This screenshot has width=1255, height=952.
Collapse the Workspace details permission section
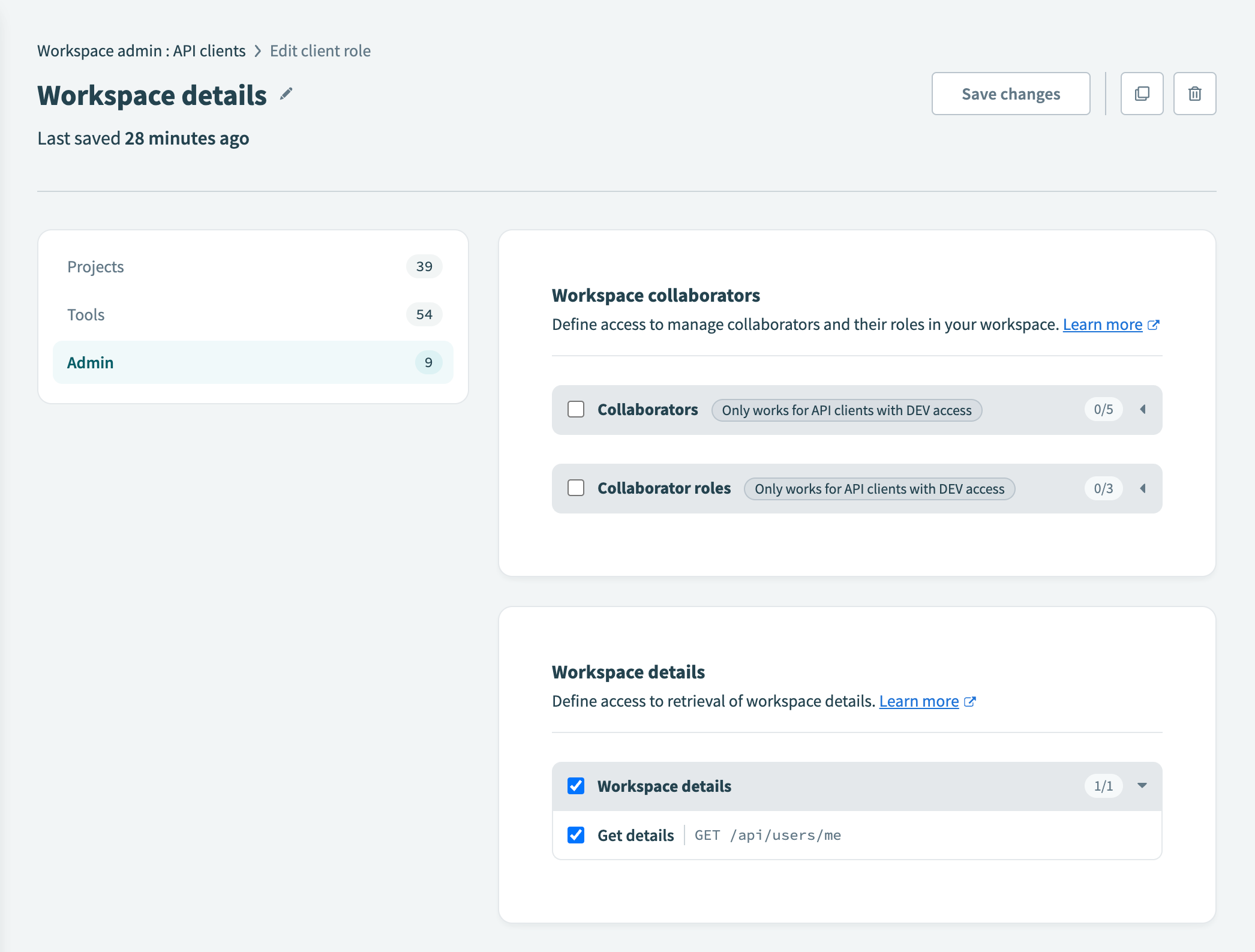(x=1142, y=786)
